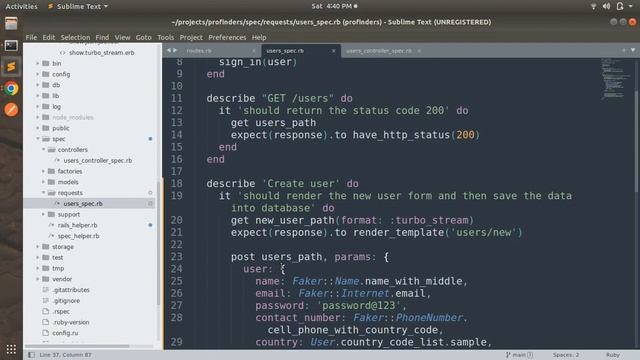The width and height of the screenshot is (640, 360).
Task: Open Google Chrome from the dock
Action: coord(11,88)
